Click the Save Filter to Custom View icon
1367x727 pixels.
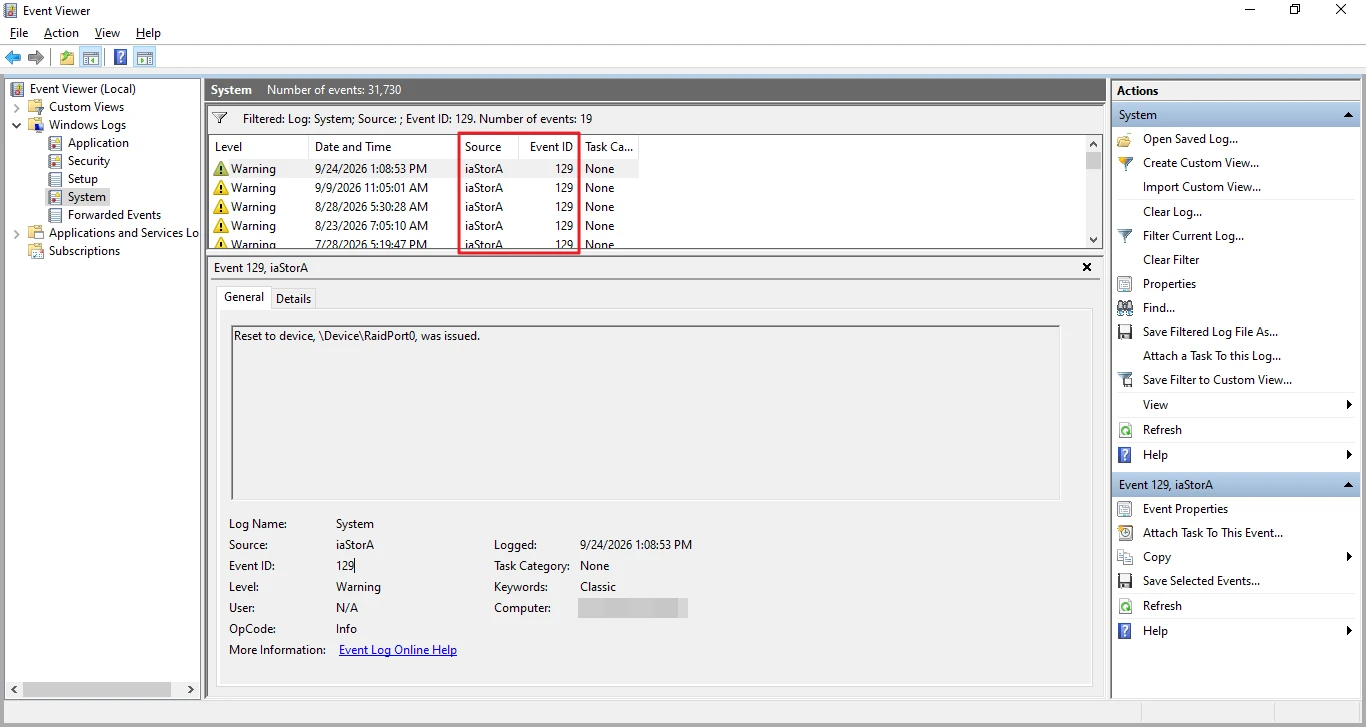click(1125, 380)
